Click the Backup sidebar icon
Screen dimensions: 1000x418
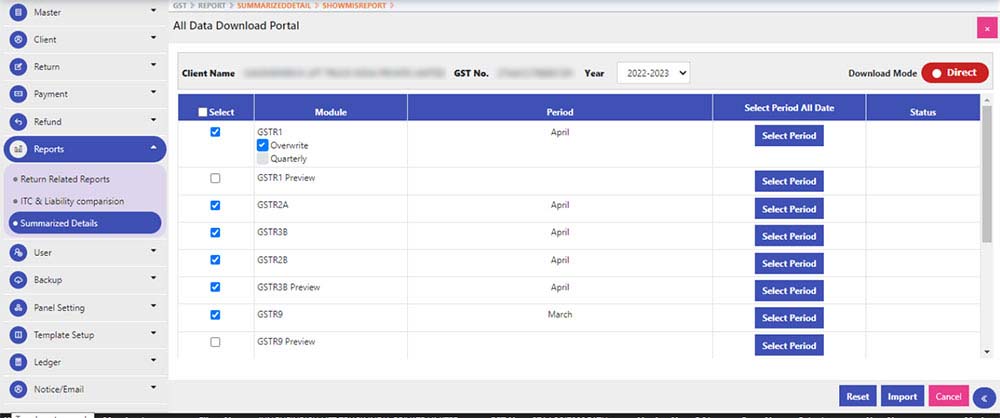point(17,281)
